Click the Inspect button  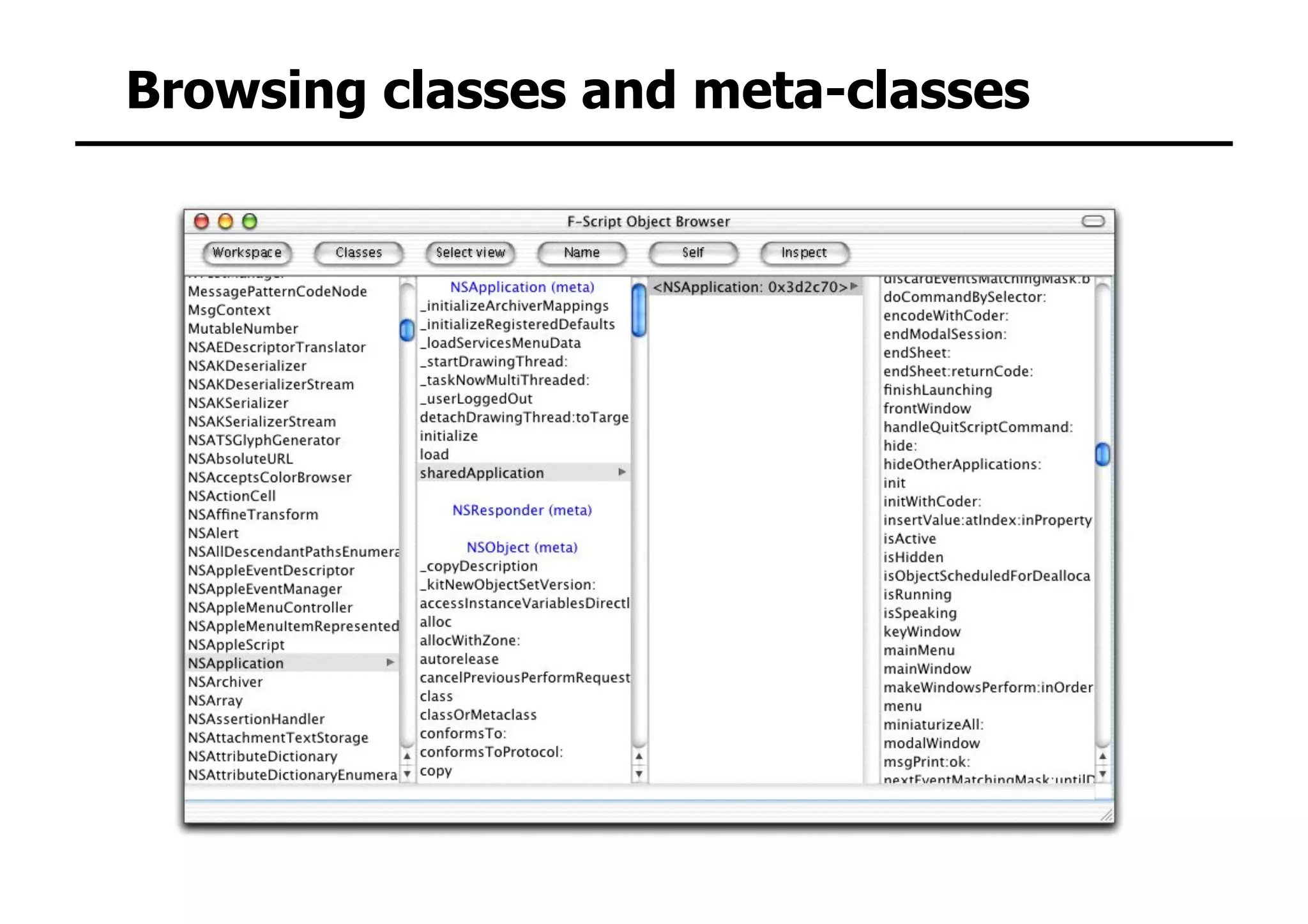(x=804, y=253)
